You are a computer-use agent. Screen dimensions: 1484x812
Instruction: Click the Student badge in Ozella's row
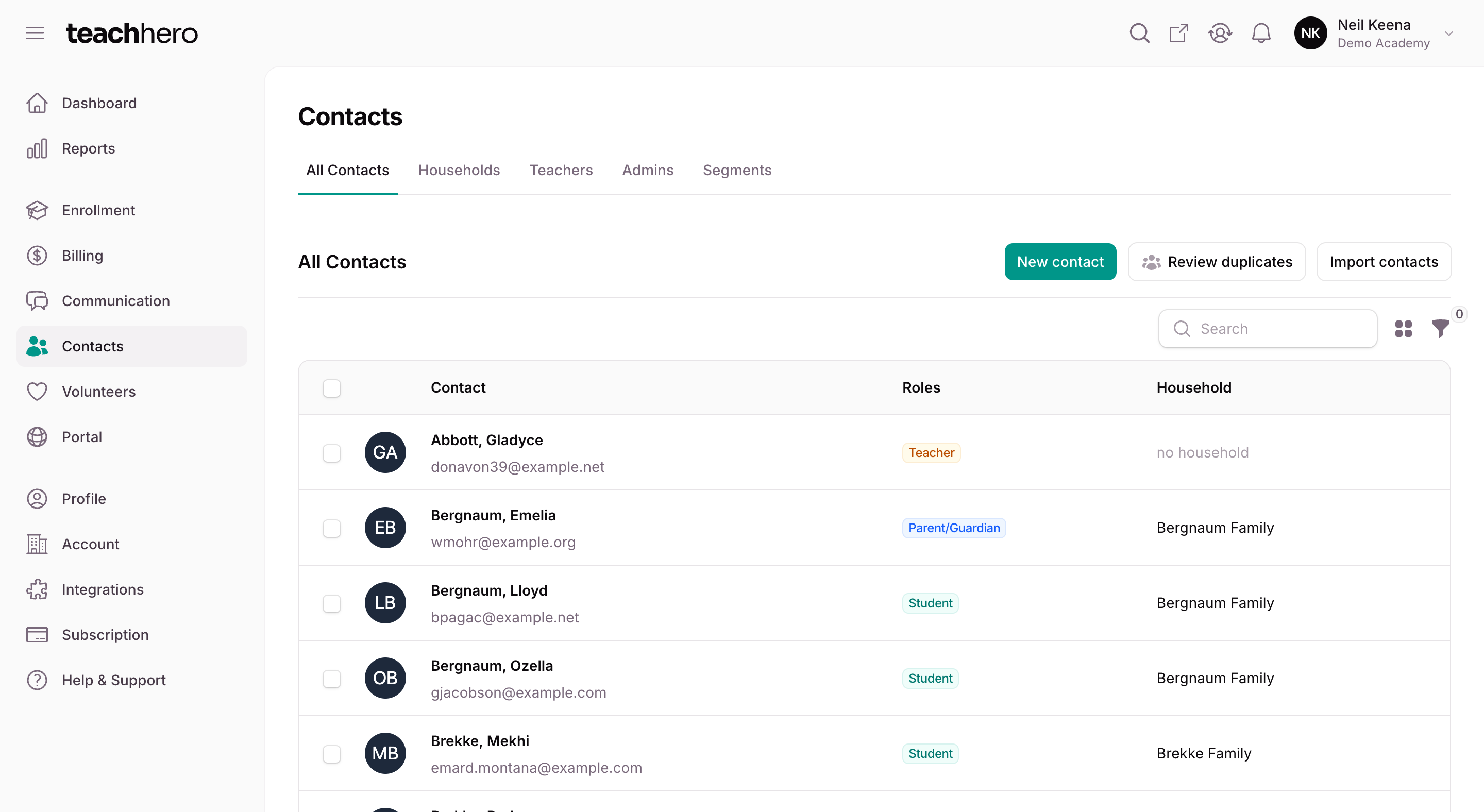click(931, 679)
